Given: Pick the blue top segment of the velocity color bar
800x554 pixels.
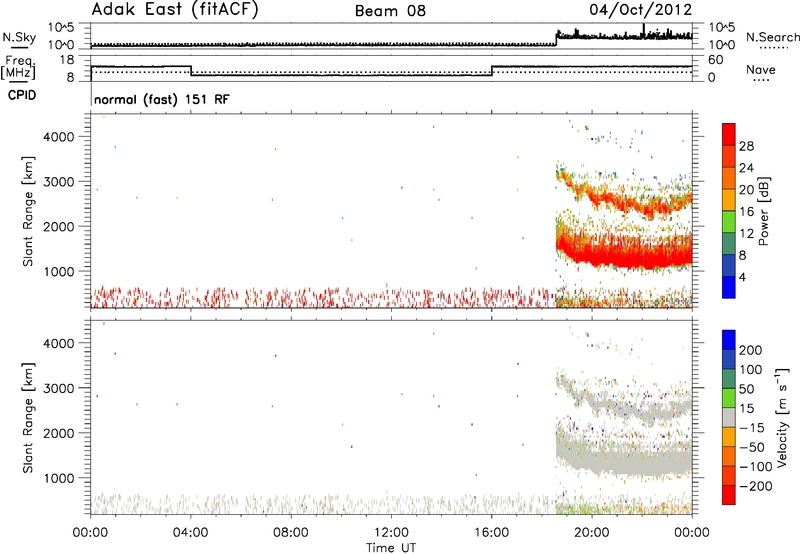Looking at the screenshot, I should [729, 340].
